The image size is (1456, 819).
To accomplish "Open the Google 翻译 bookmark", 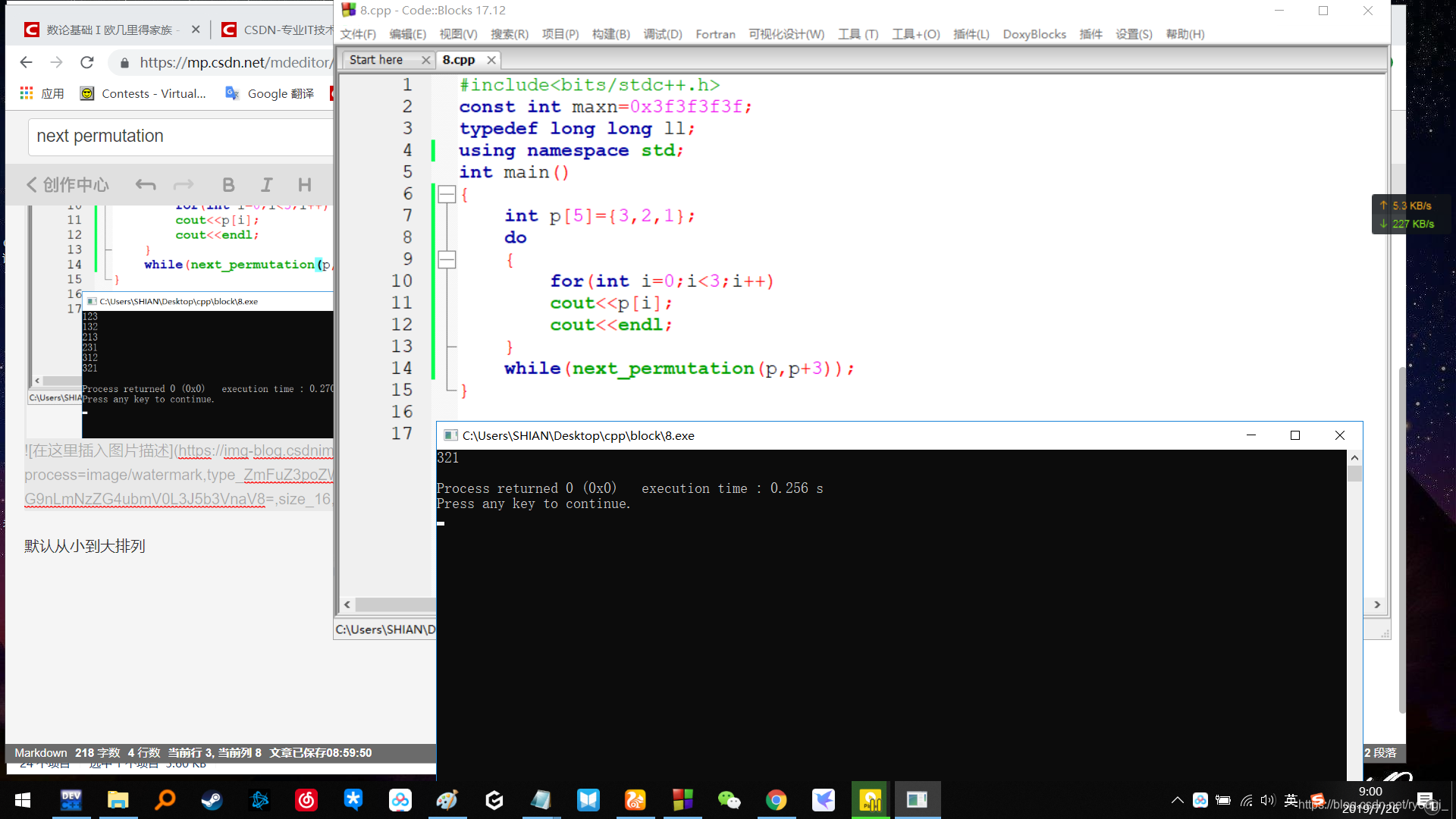I will point(270,93).
